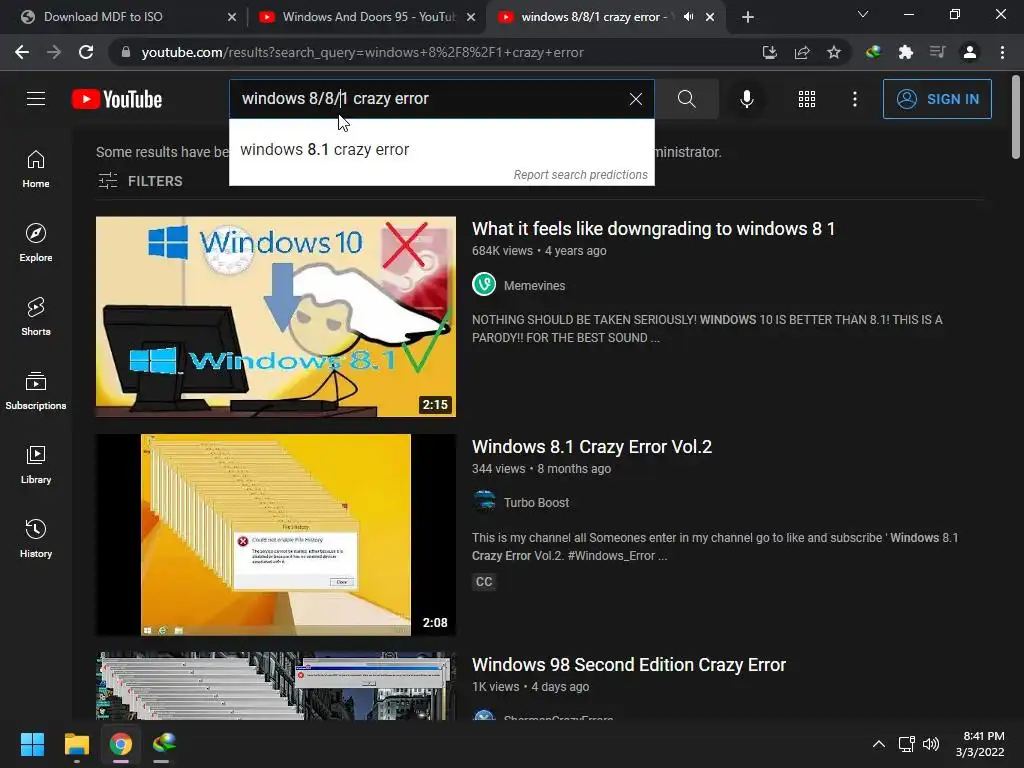1024x768 pixels.
Task: Open Shorts in the sidebar
Action: (36, 317)
